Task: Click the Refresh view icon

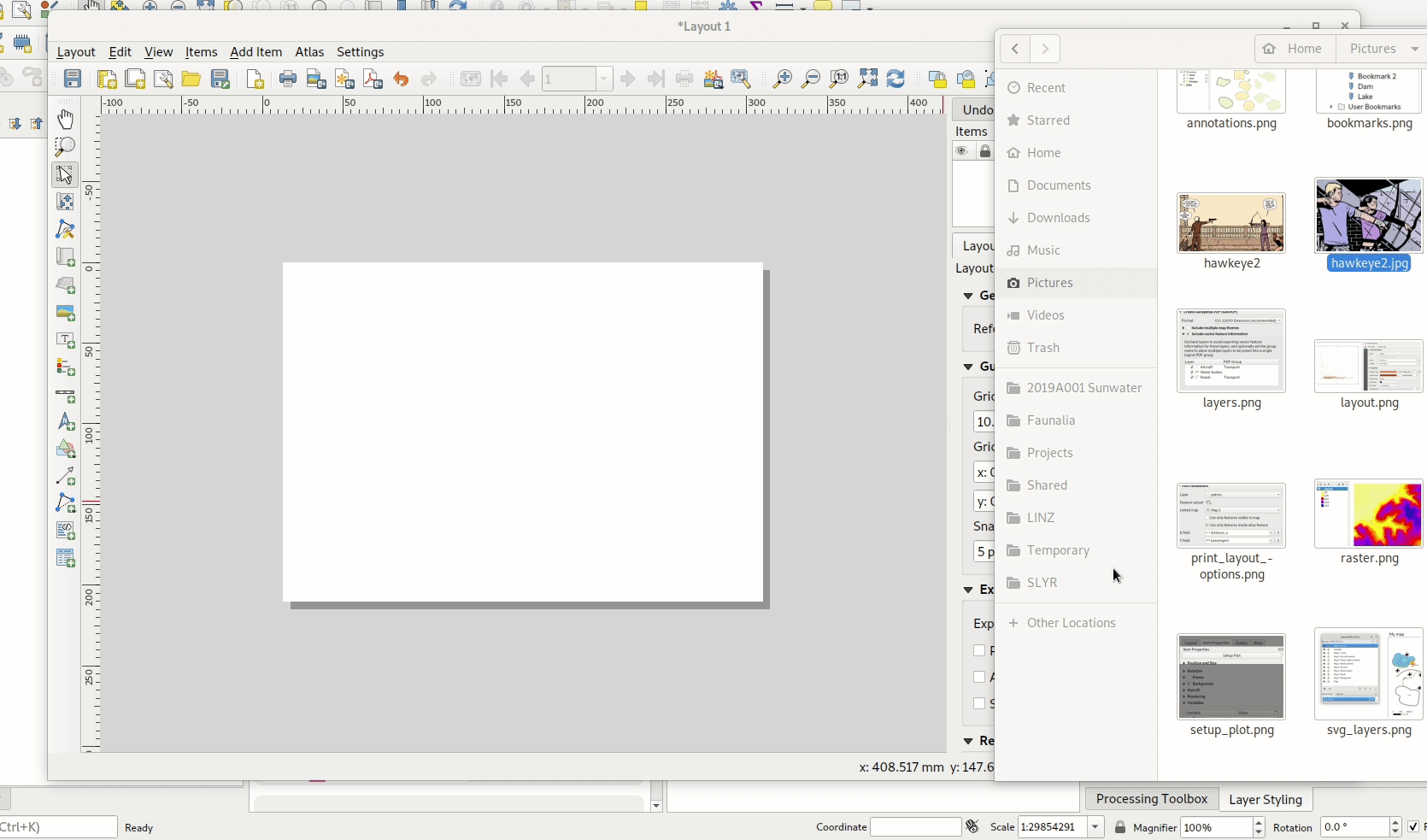Action: point(896,79)
